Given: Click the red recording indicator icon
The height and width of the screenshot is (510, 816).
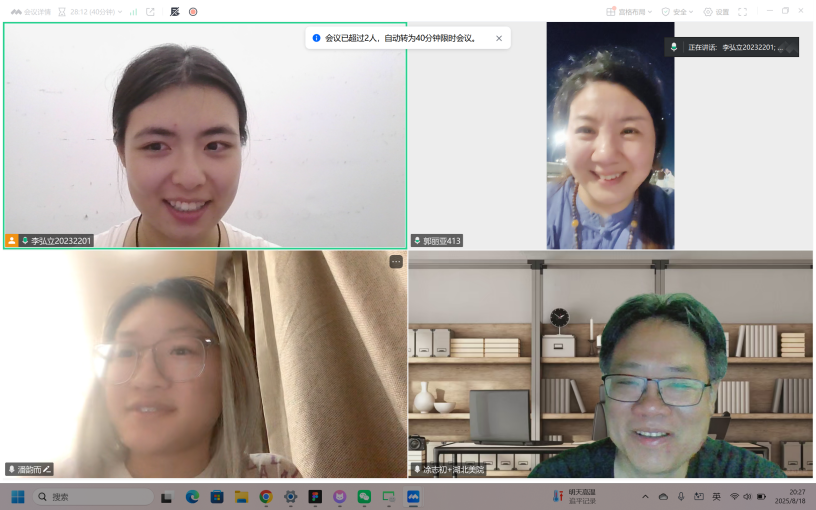Looking at the screenshot, I should (x=193, y=12).
